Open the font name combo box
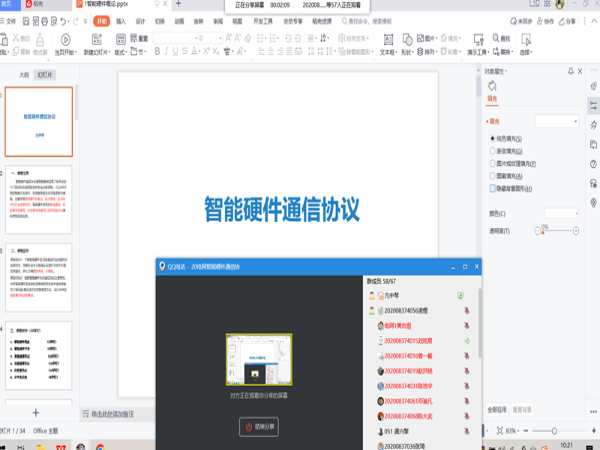 click(177, 38)
